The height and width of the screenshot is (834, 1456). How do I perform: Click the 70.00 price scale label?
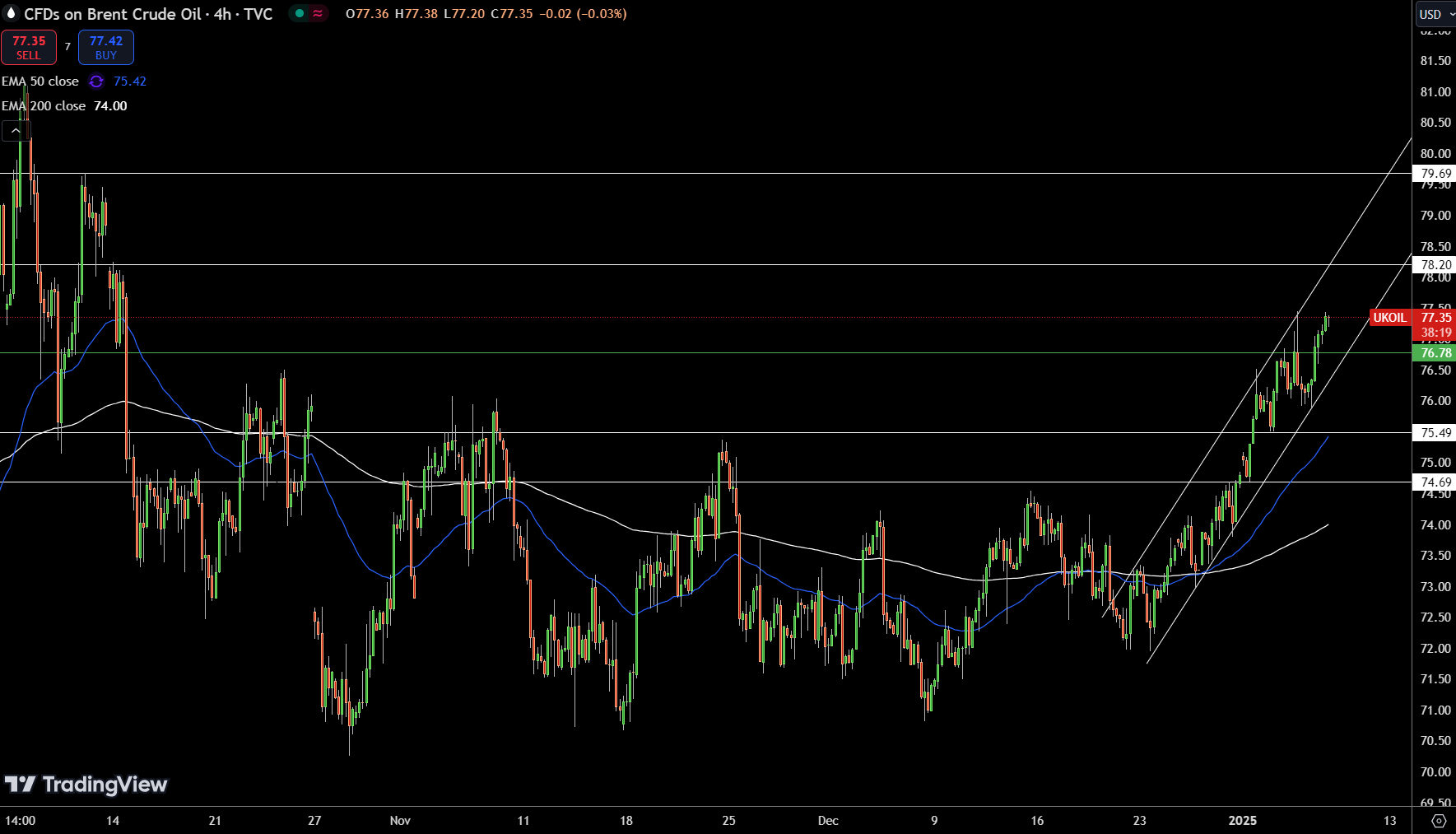coord(1435,772)
